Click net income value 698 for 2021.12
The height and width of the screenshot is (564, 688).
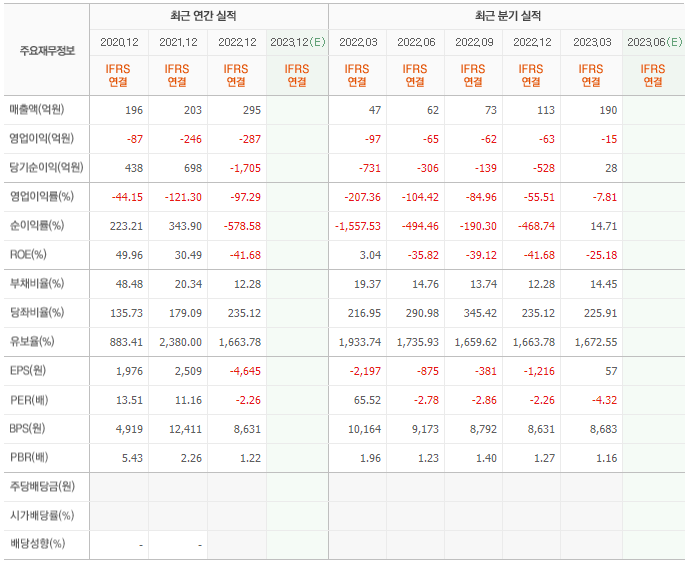tap(193, 168)
